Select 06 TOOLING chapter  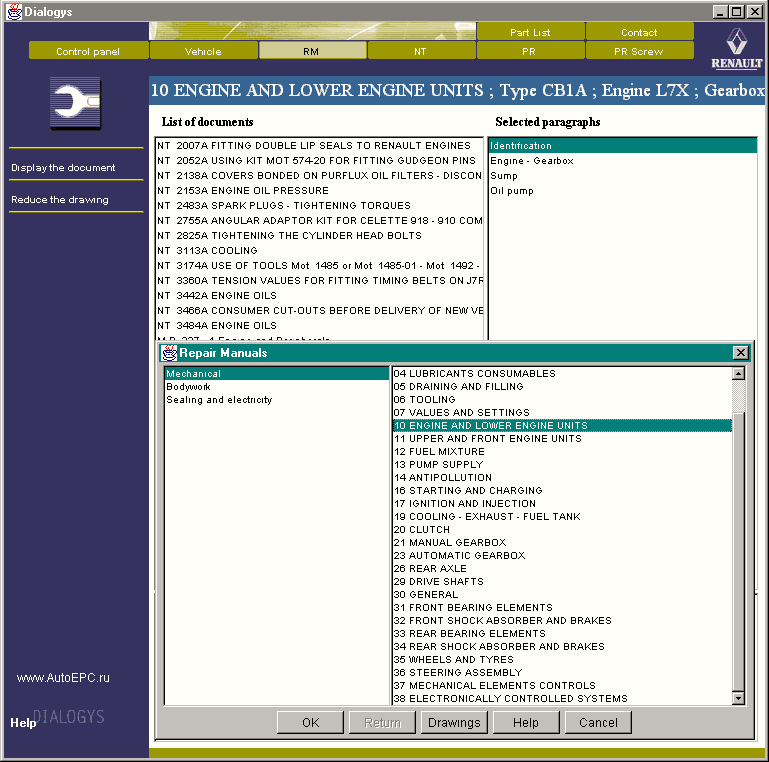coord(563,400)
